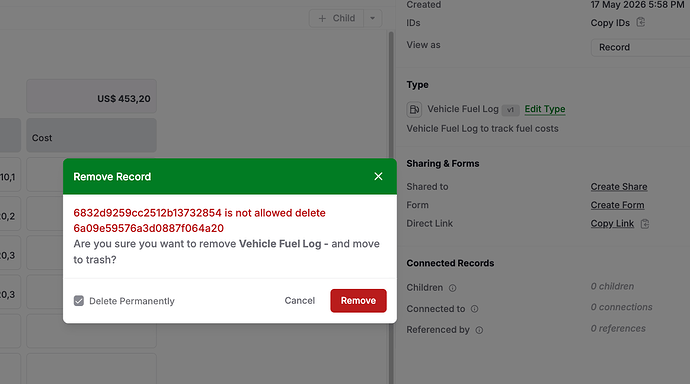Expand the Child button dropdown arrow

click(372, 18)
